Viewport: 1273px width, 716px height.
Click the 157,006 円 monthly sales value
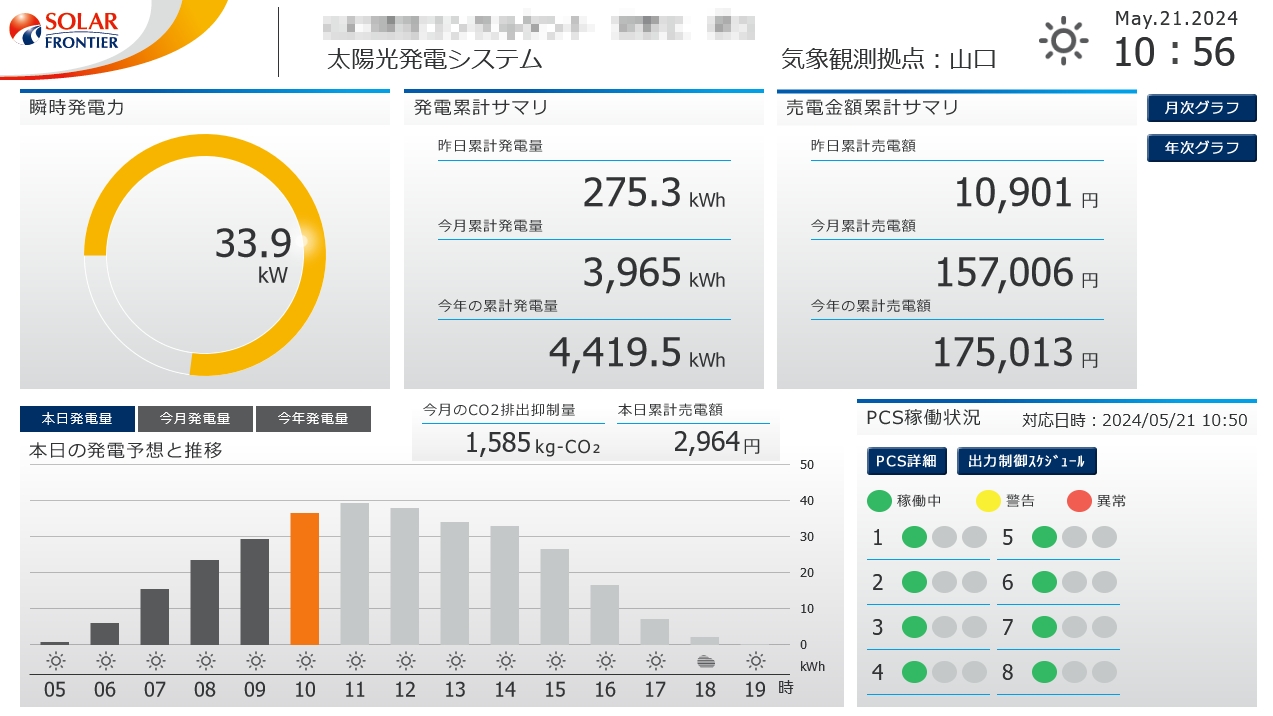pos(1017,272)
